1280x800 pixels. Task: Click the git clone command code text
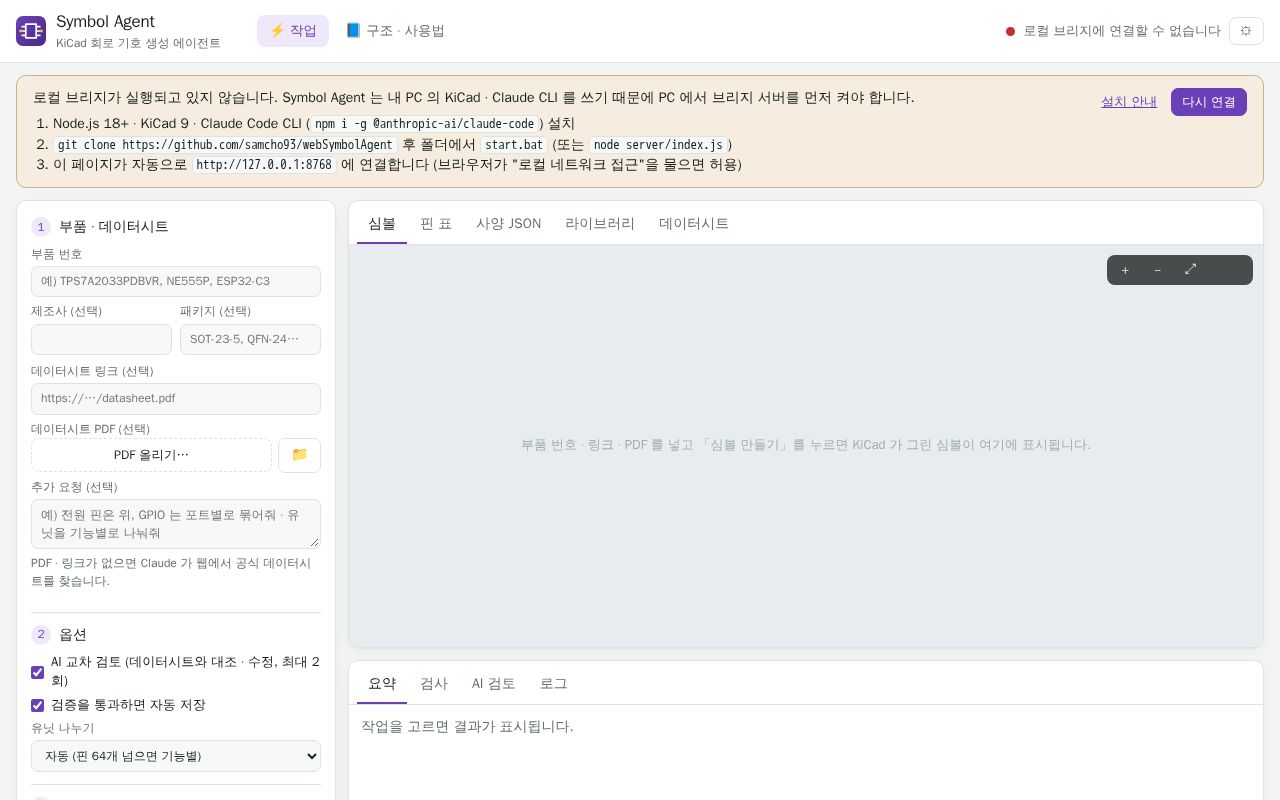225,145
